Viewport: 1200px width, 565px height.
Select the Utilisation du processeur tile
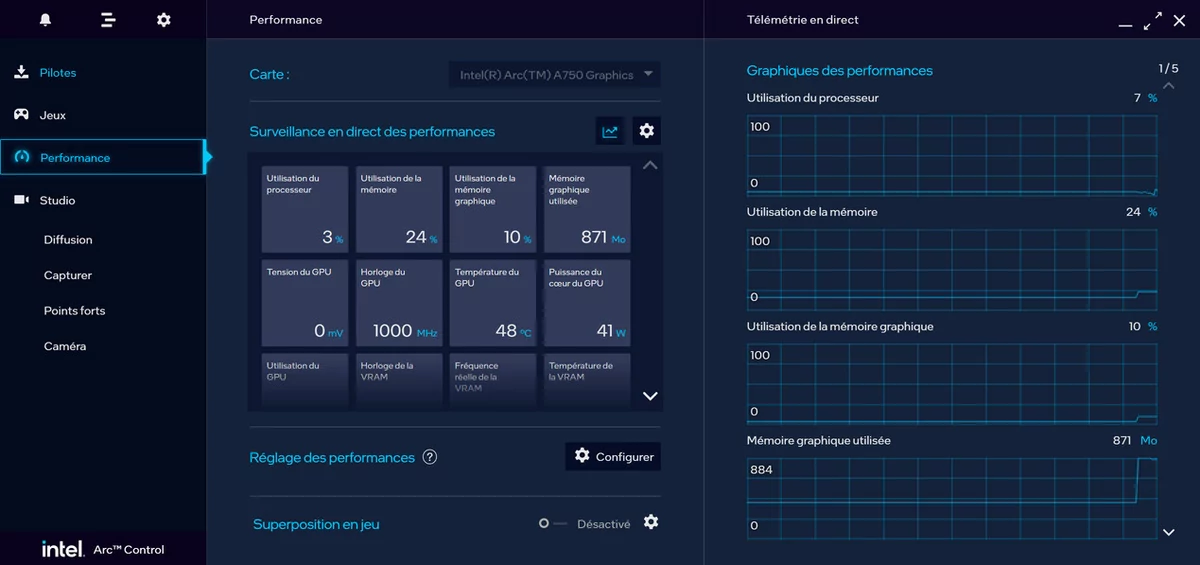(305, 209)
